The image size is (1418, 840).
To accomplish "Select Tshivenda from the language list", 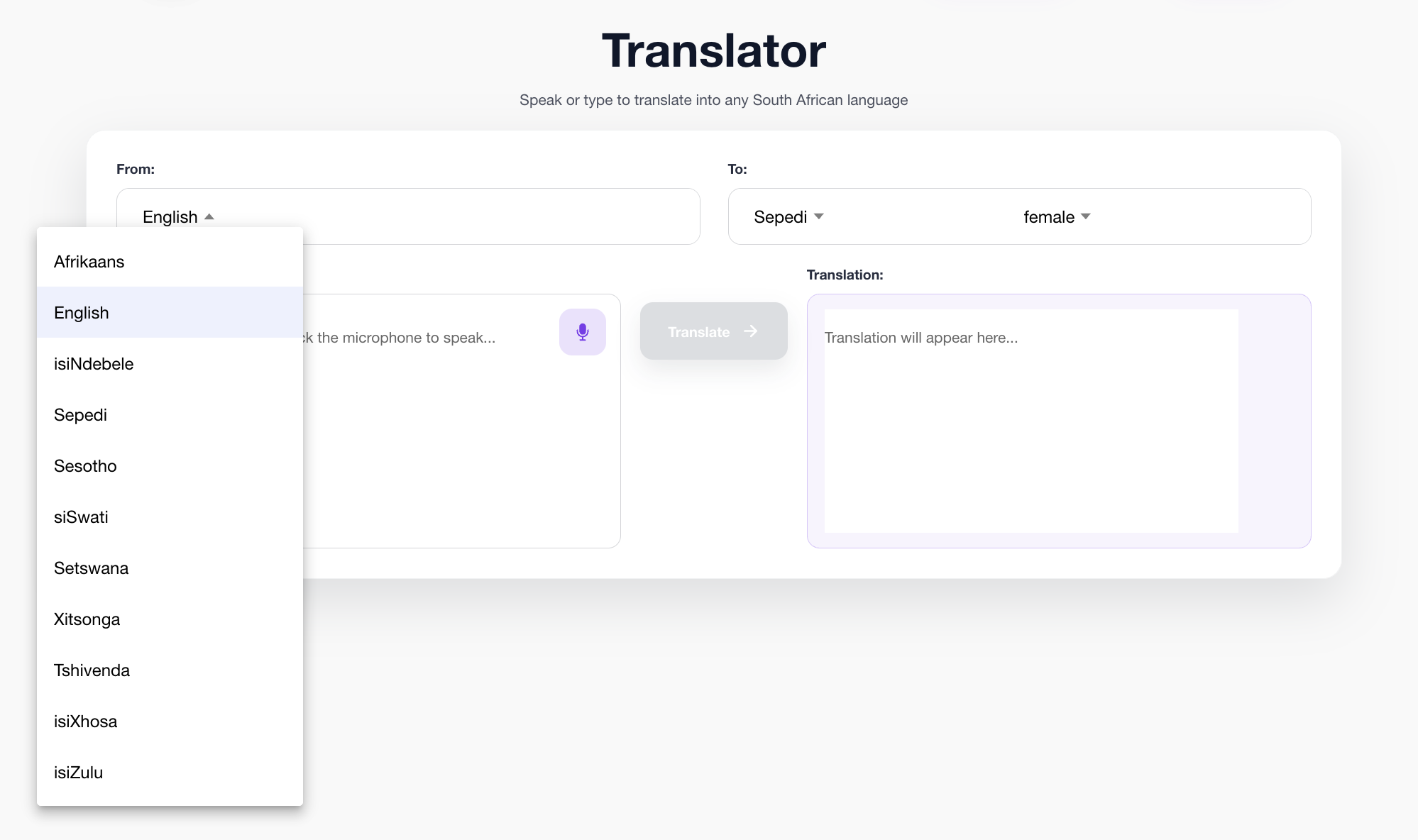I will tap(170, 670).
